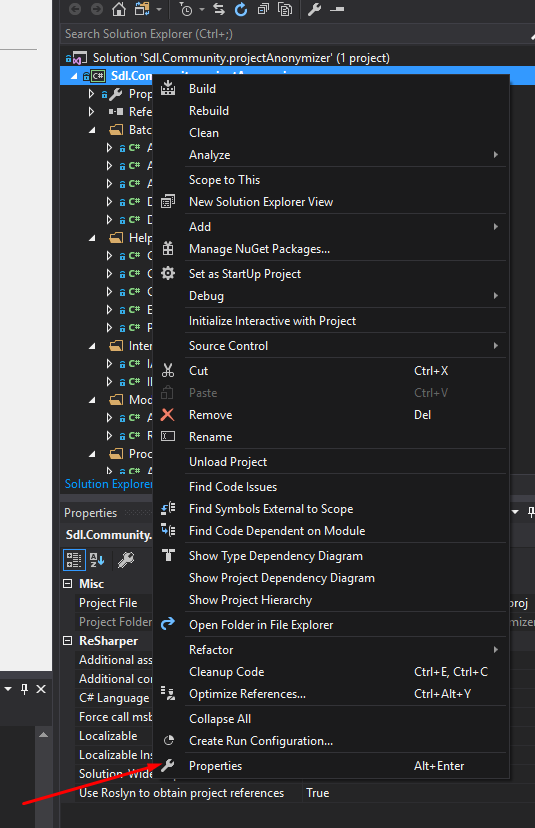Click the Solution Explorer search field

(297, 34)
